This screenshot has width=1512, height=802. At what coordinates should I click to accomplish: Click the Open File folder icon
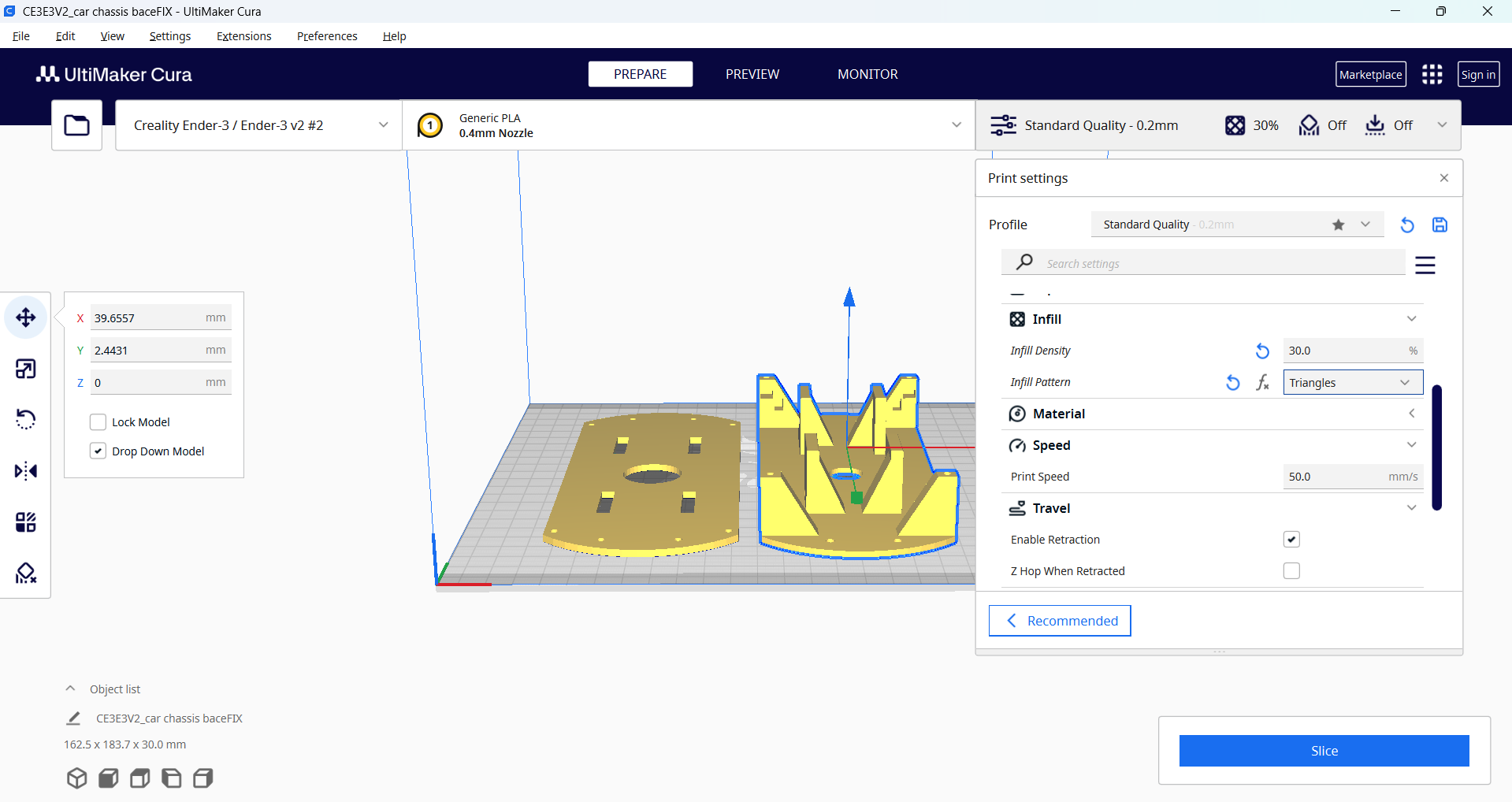(x=77, y=125)
